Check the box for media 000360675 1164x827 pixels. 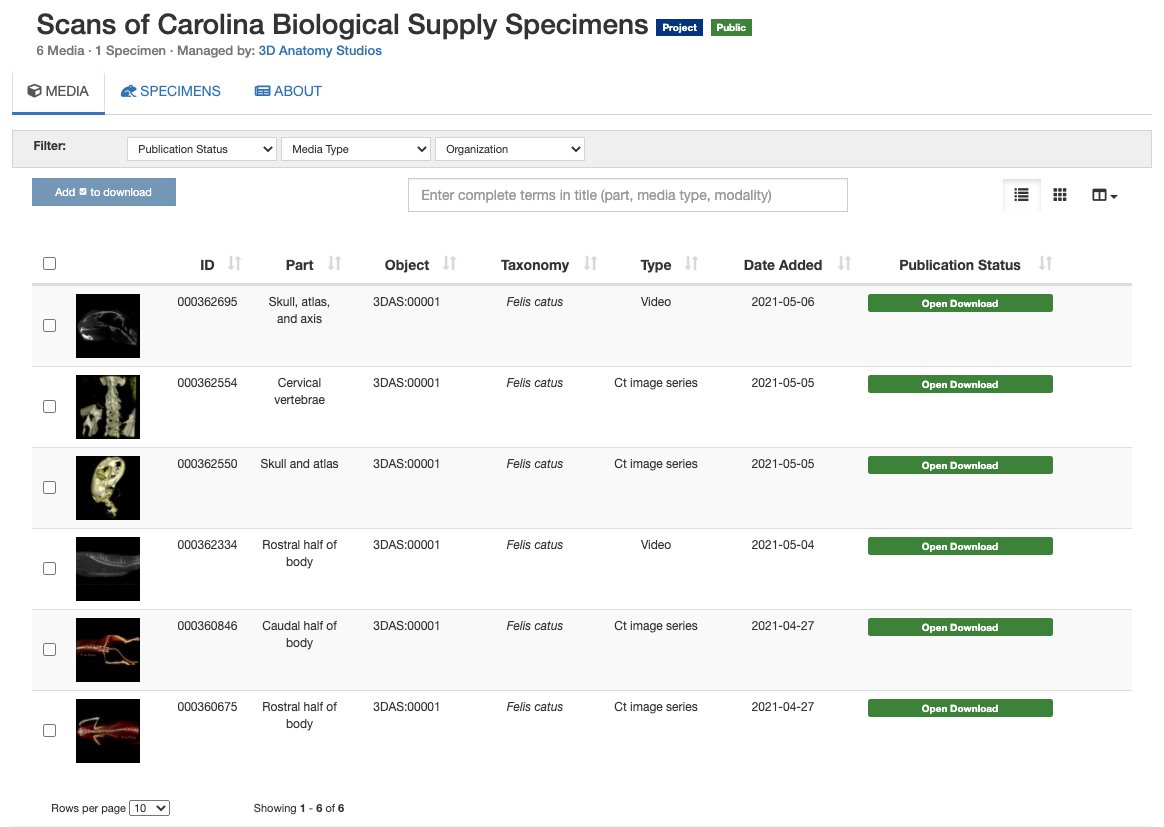[x=50, y=730]
